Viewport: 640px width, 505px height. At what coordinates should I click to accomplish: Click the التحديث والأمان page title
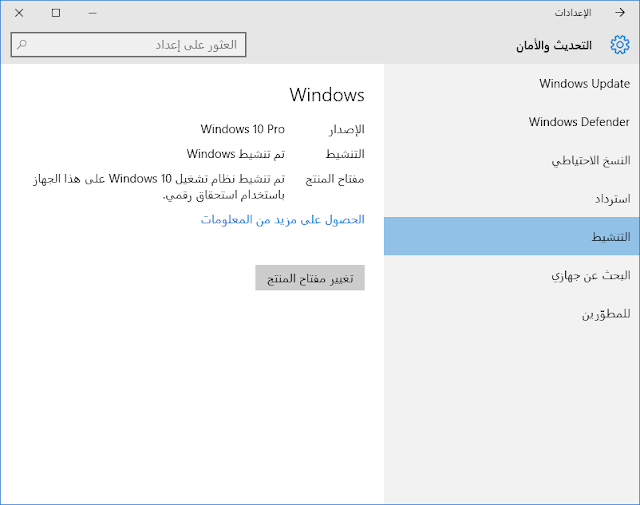click(x=554, y=45)
